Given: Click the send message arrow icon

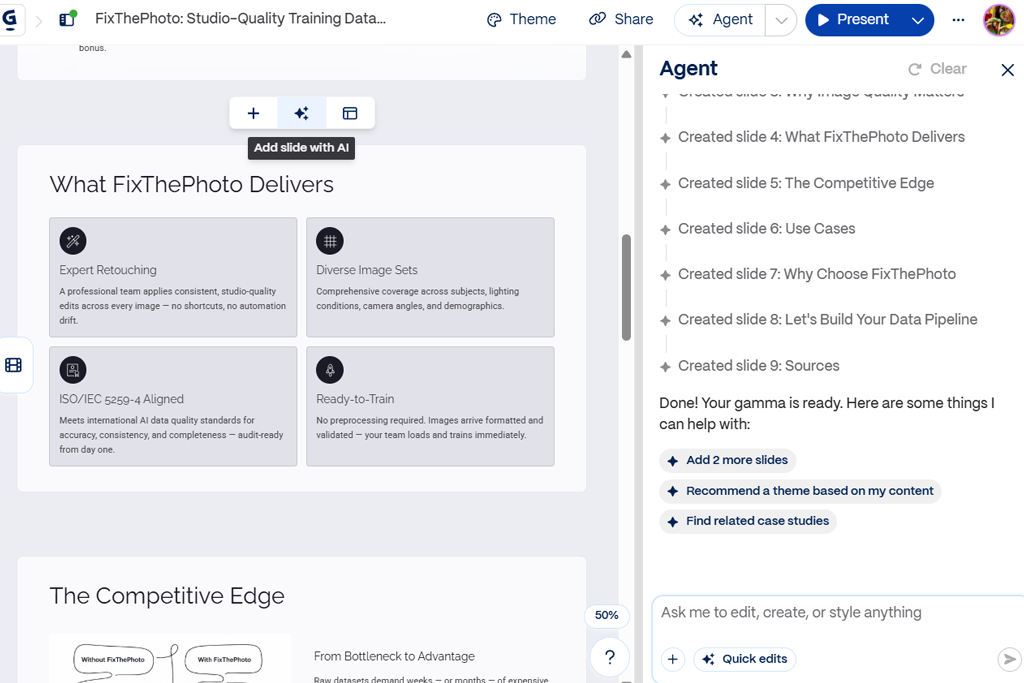Looking at the screenshot, I should pos(1009,659).
